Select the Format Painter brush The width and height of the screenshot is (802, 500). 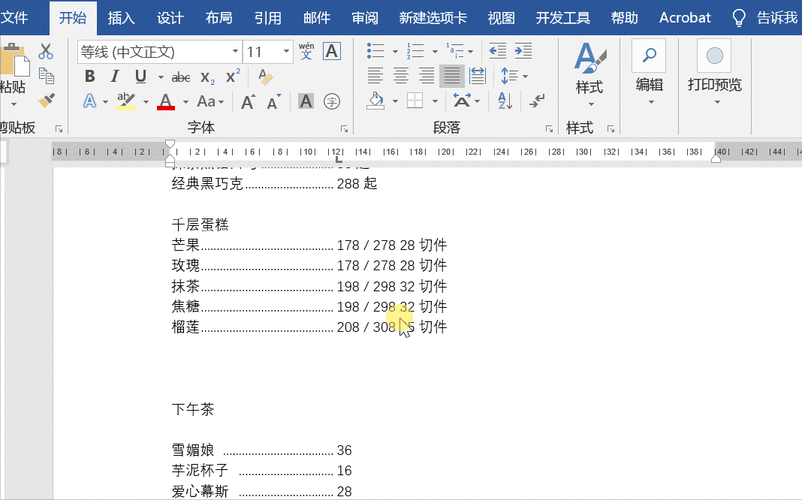[46, 100]
